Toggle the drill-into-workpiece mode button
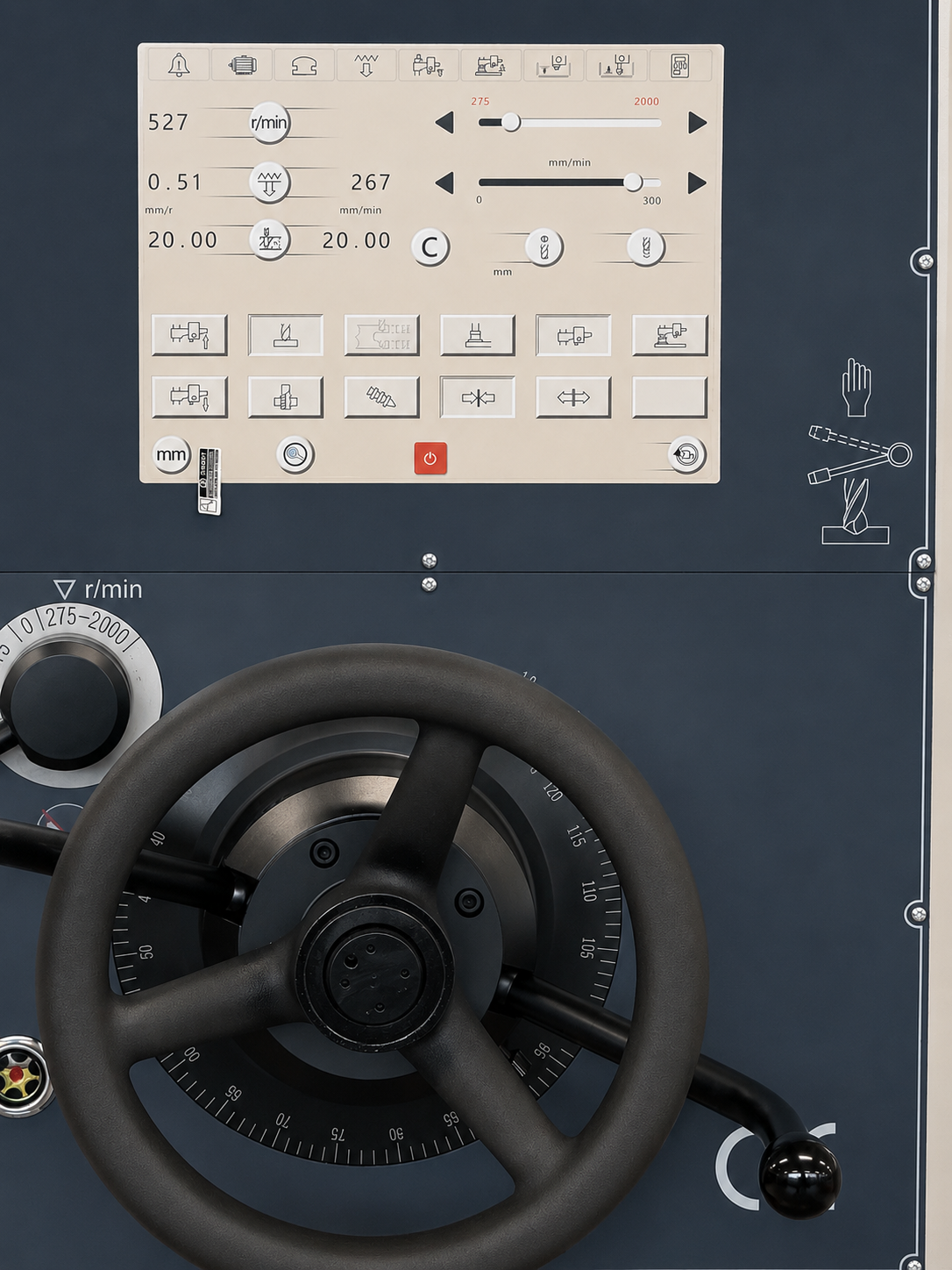Image resolution: width=952 pixels, height=1270 pixels. tap(286, 335)
